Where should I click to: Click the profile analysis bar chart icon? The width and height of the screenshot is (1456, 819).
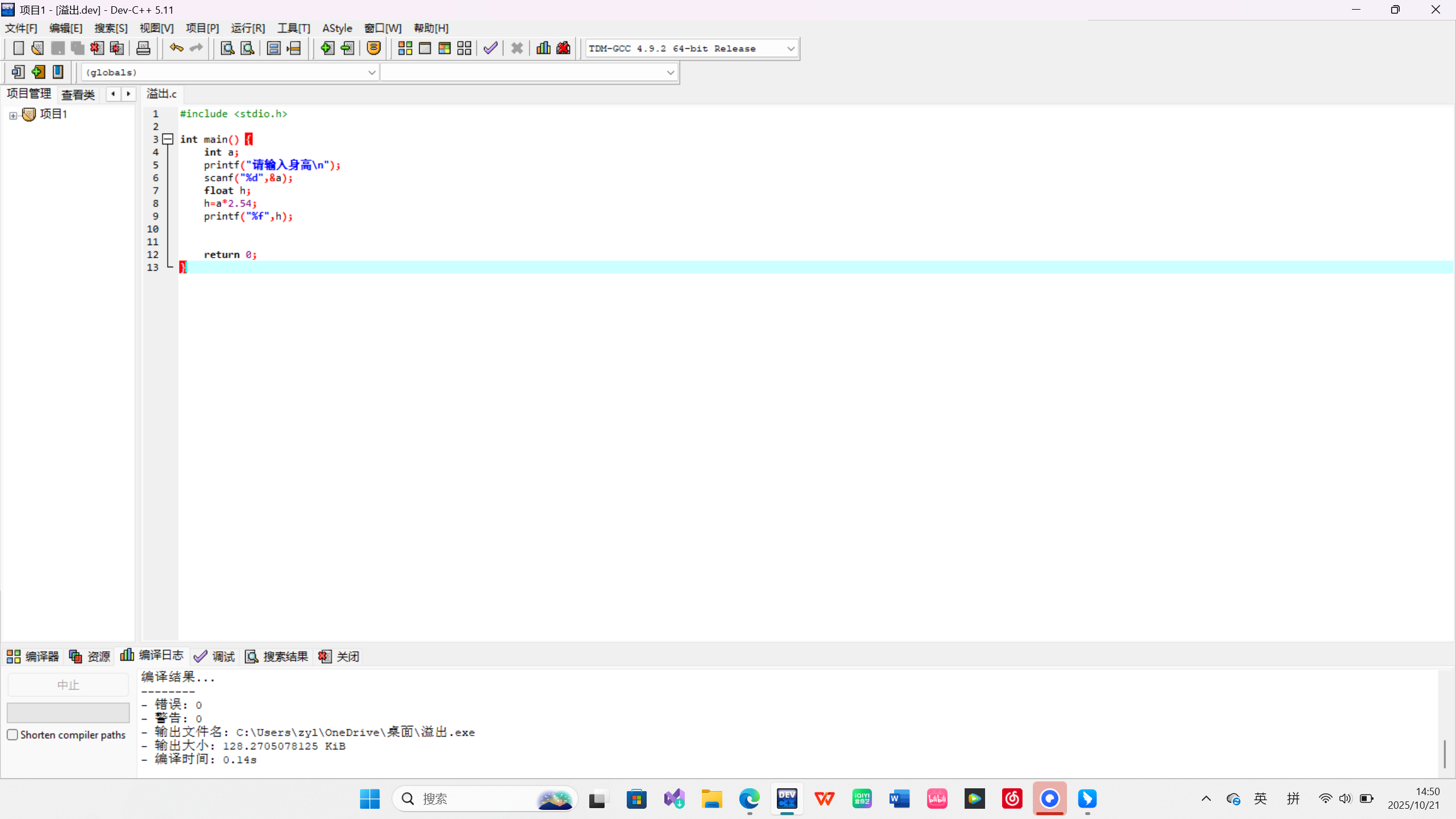point(543,48)
